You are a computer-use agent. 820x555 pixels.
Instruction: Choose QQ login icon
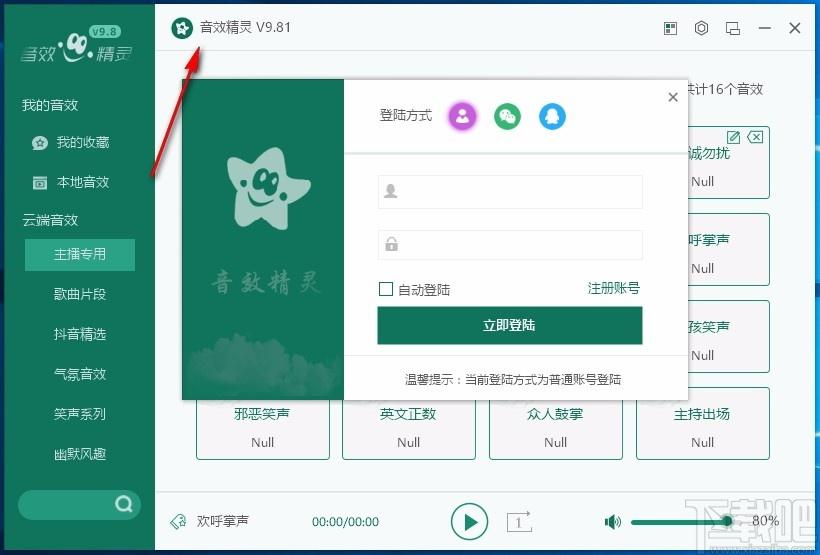point(552,116)
